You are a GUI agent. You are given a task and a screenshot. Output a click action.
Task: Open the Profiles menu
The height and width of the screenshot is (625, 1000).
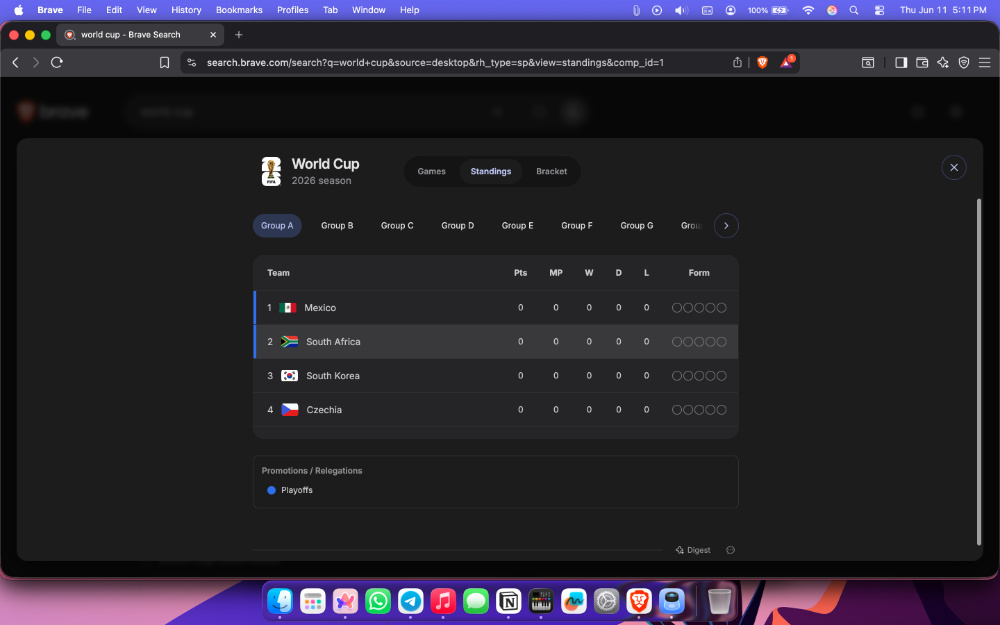(x=293, y=10)
